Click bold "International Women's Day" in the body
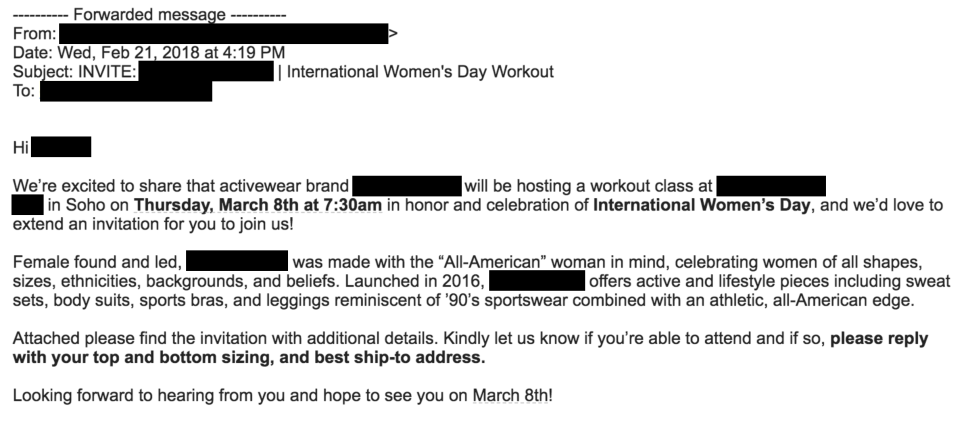This screenshot has width=968, height=438. tap(701, 205)
